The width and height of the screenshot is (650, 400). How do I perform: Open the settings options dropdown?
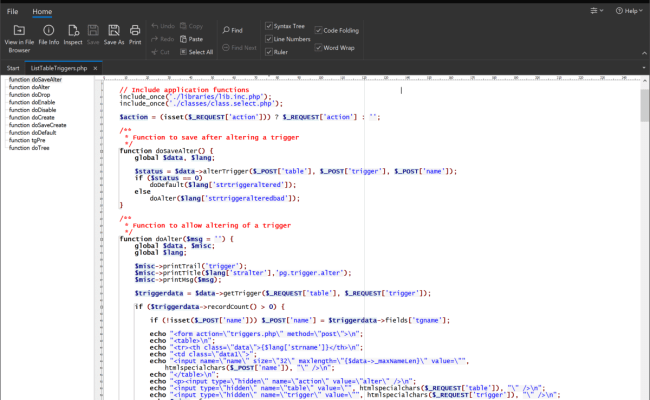click(597, 11)
